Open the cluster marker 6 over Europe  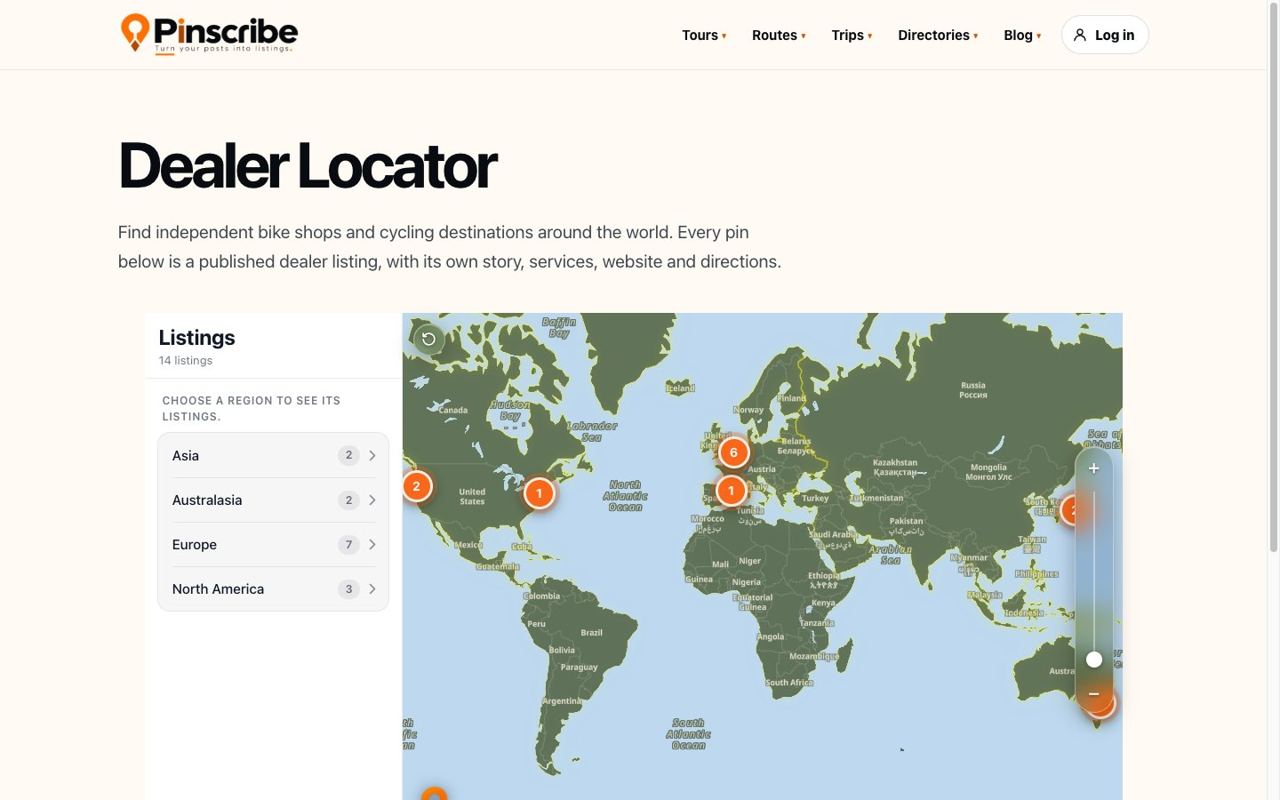[733, 452]
